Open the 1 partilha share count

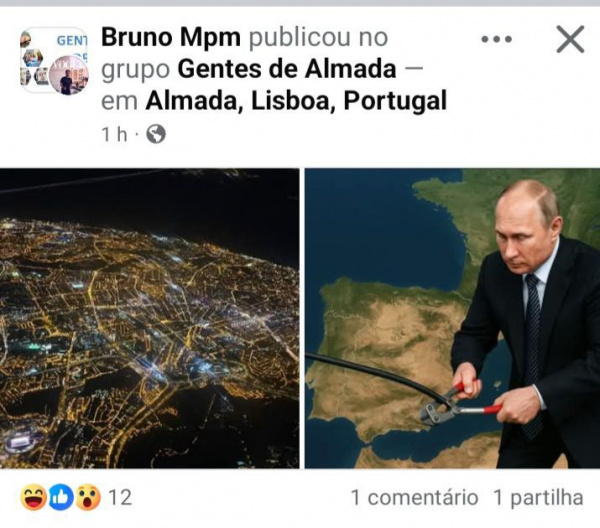pyautogui.click(x=538, y=497)
